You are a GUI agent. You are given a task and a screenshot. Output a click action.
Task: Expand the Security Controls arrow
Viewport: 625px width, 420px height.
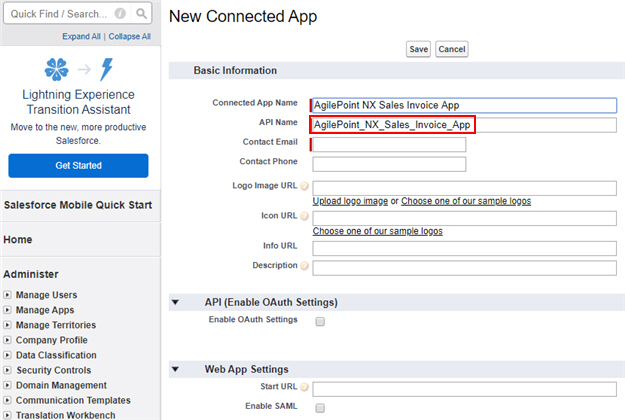[7, 370]
